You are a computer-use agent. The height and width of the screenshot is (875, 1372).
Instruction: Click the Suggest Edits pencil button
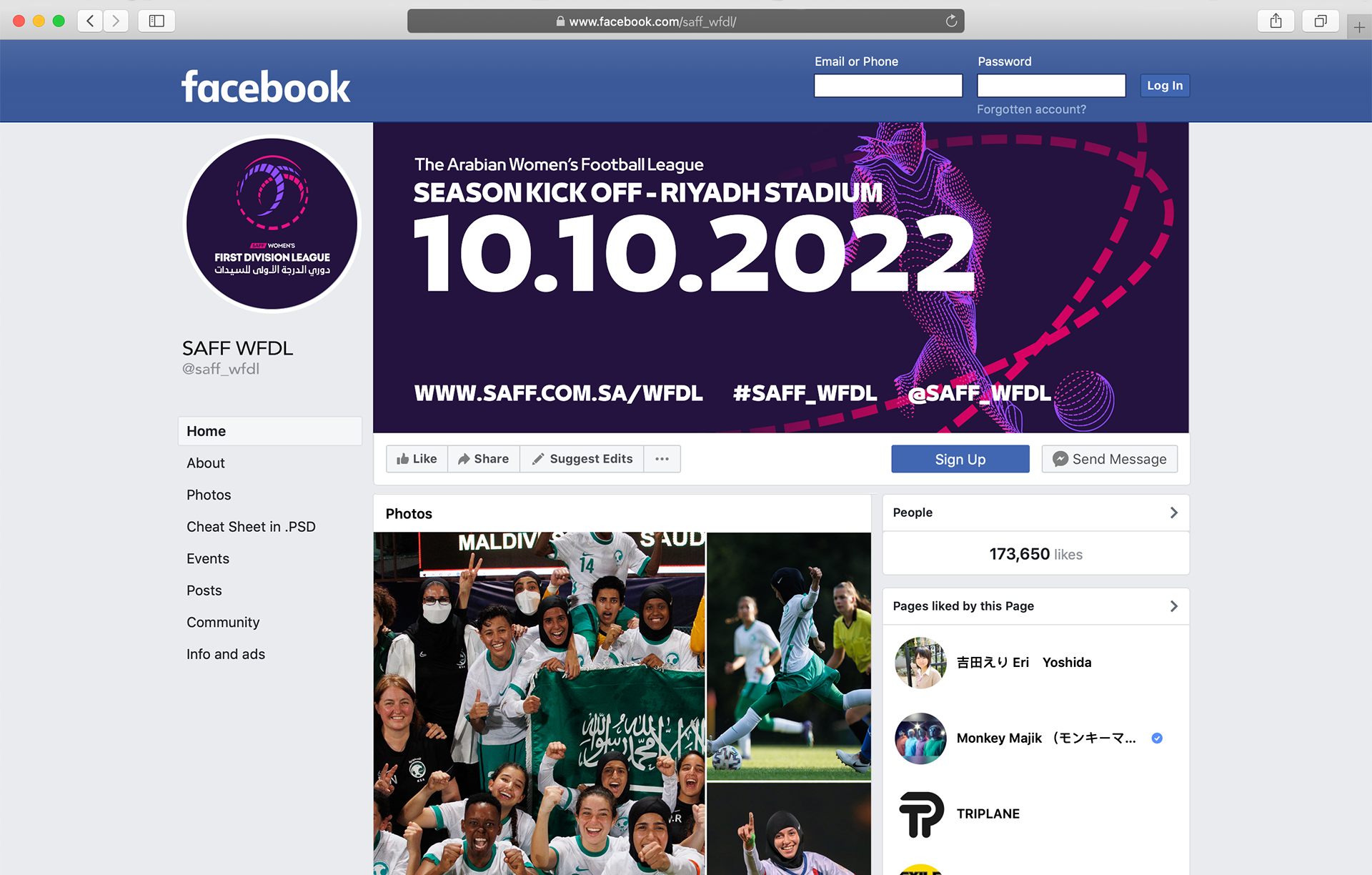582,459
